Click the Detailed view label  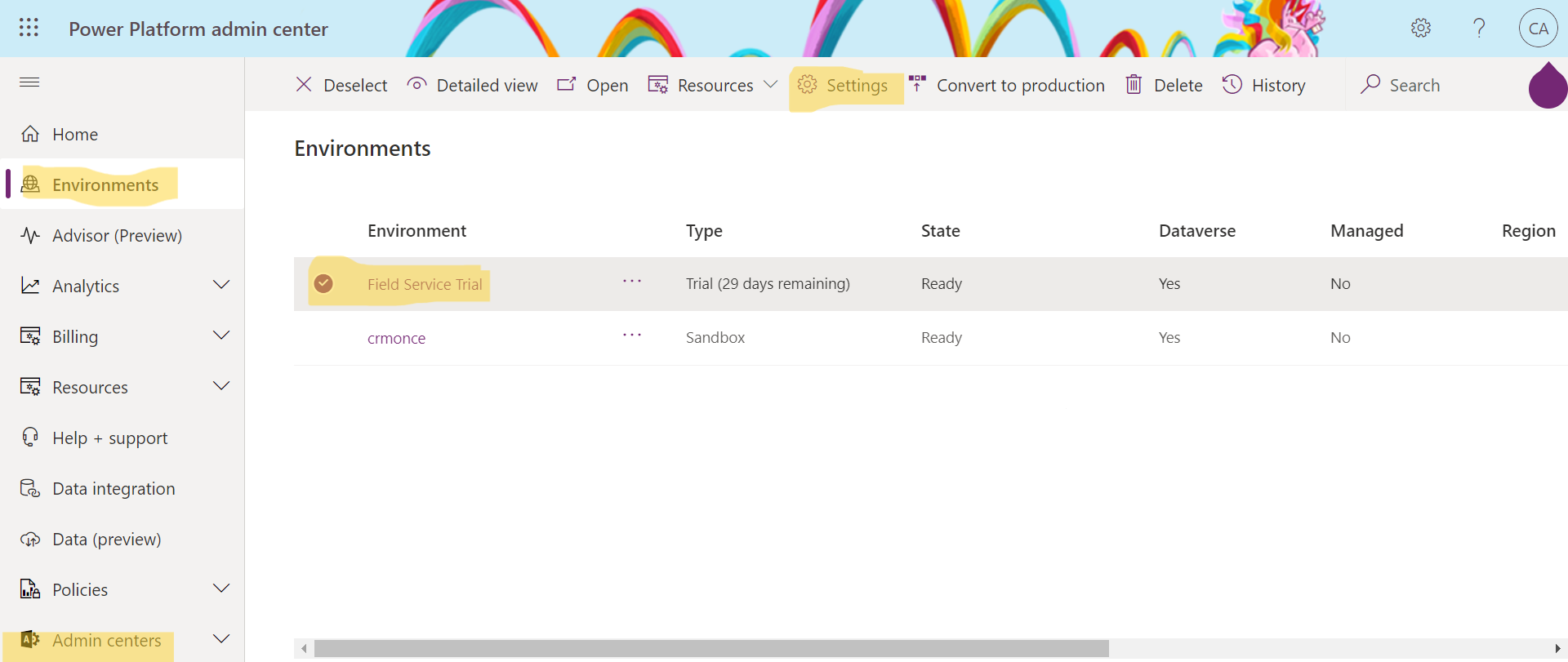coord(487,85)
